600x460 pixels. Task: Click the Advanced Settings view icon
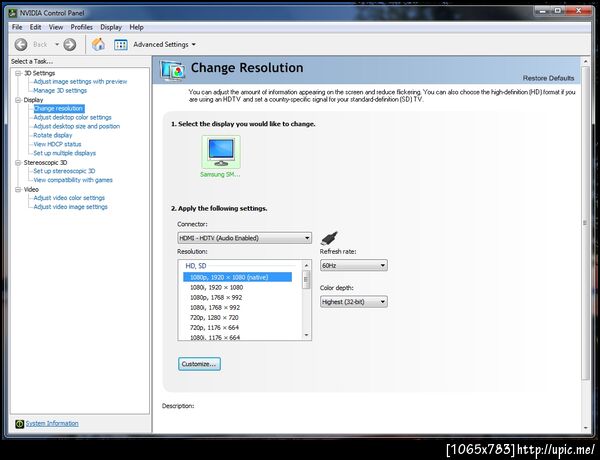coord(121,45)
